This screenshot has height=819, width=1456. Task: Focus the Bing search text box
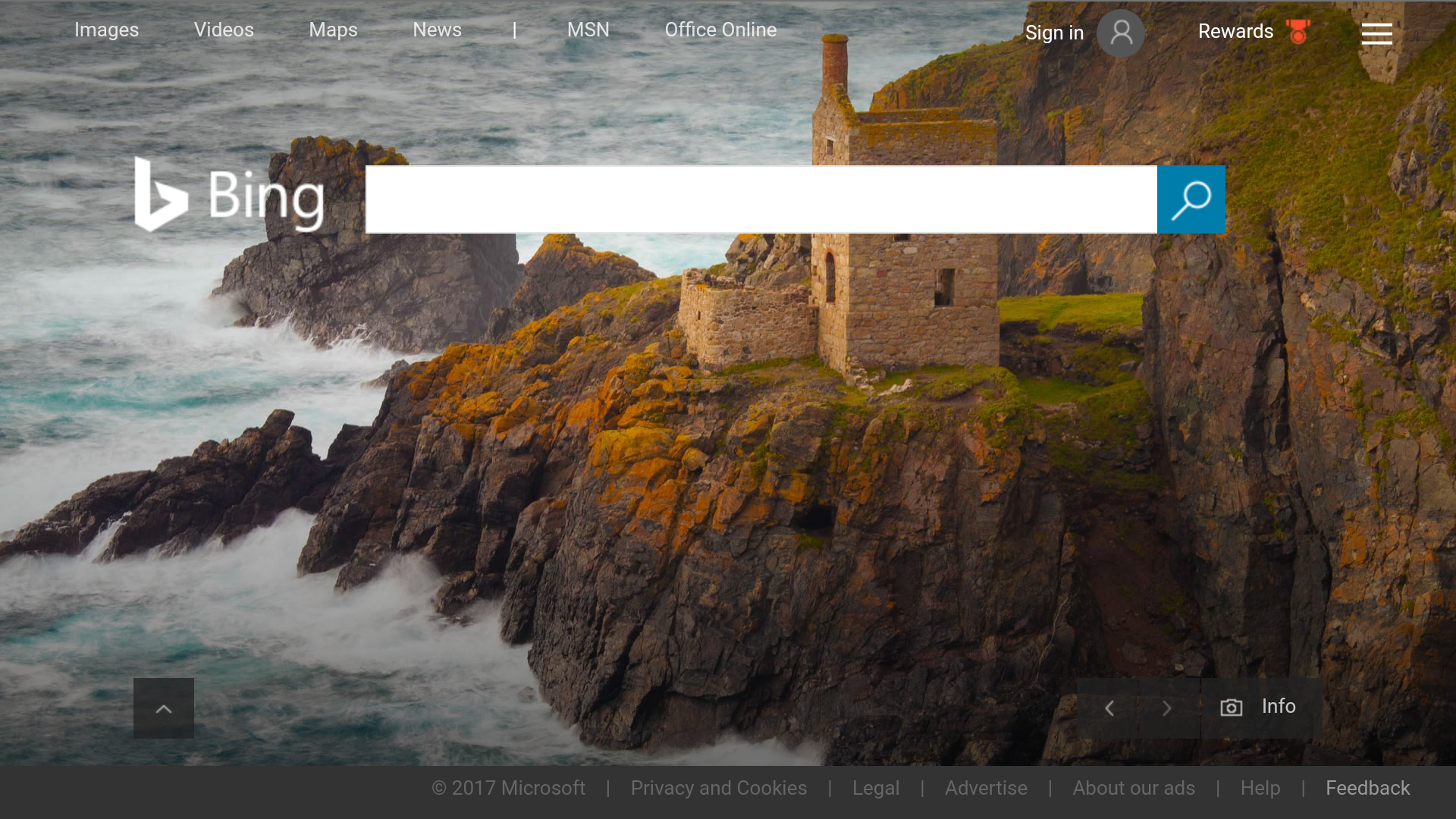point(761,199)
